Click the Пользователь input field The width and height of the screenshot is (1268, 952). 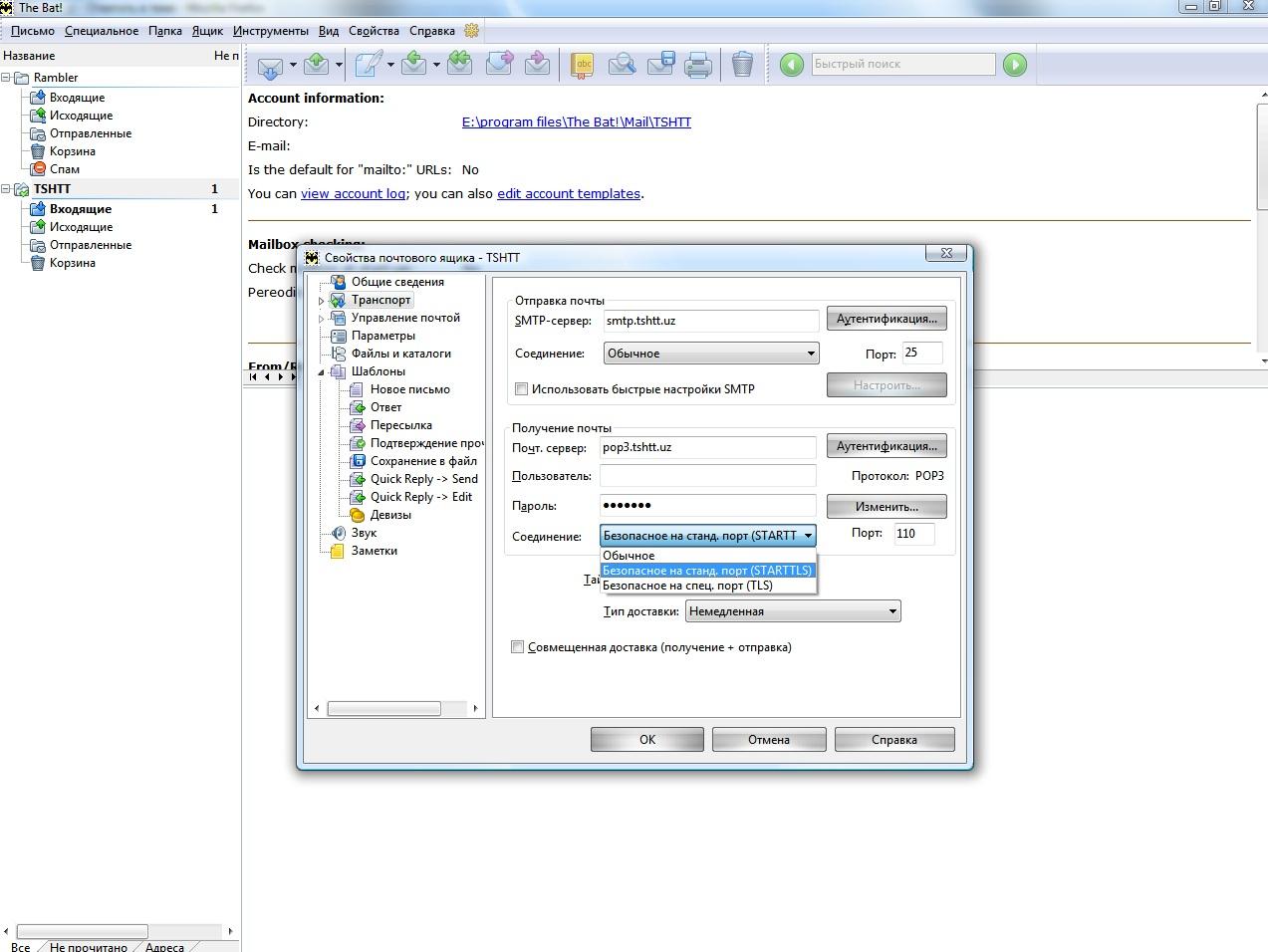pos(708,476)
